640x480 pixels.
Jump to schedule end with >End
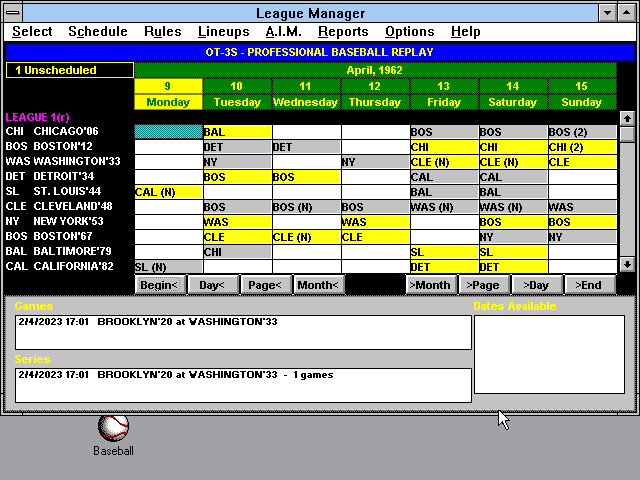(590, 285)
